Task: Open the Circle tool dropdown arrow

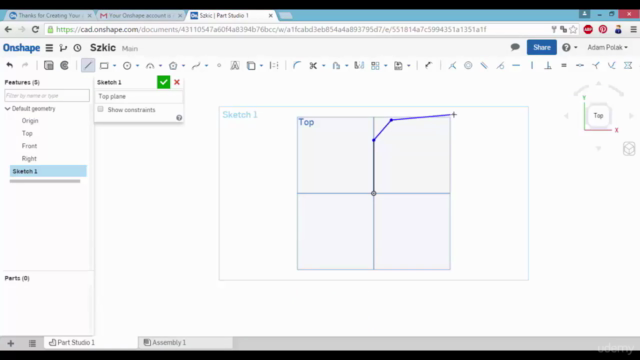Action: point(137,66)
